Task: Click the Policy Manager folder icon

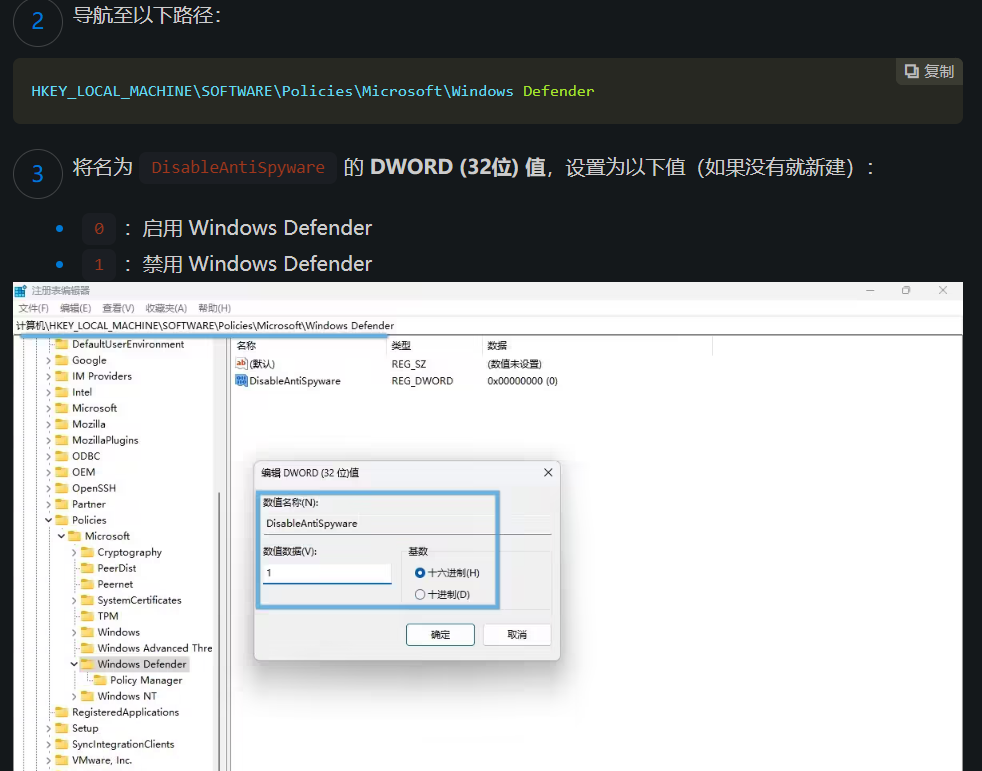Action: pyautogui.click(x=100, y=680)
